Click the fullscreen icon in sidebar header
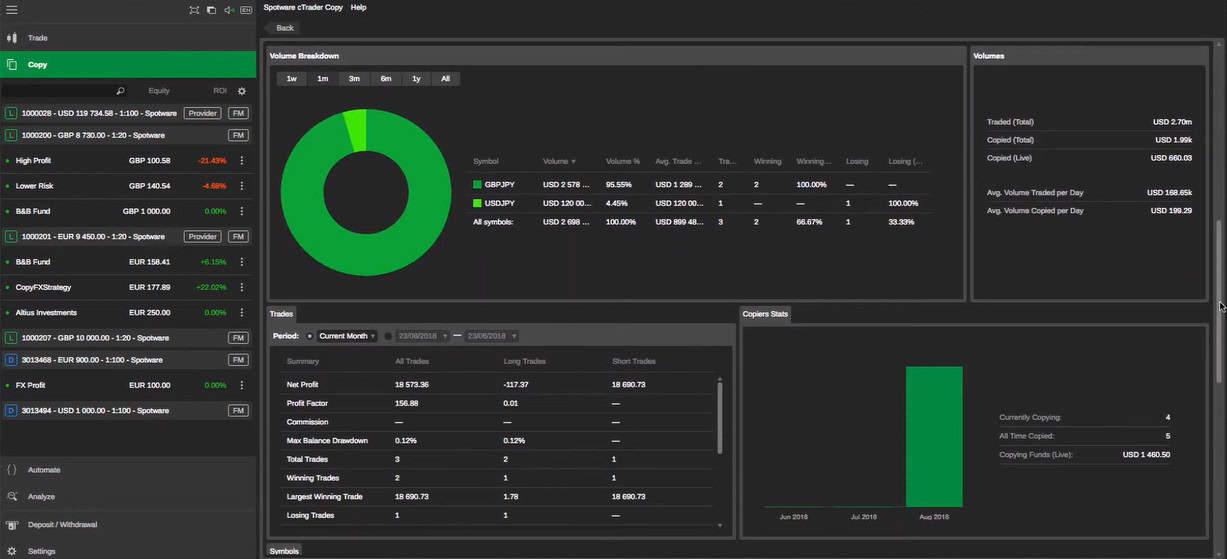This screenshot has width=1227, height=559. point(194,10)
